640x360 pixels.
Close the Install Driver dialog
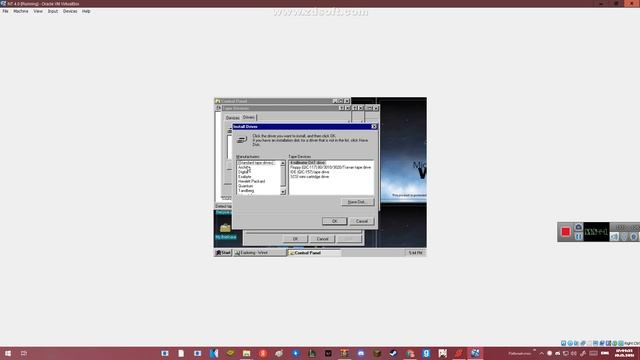coord(373,127)
